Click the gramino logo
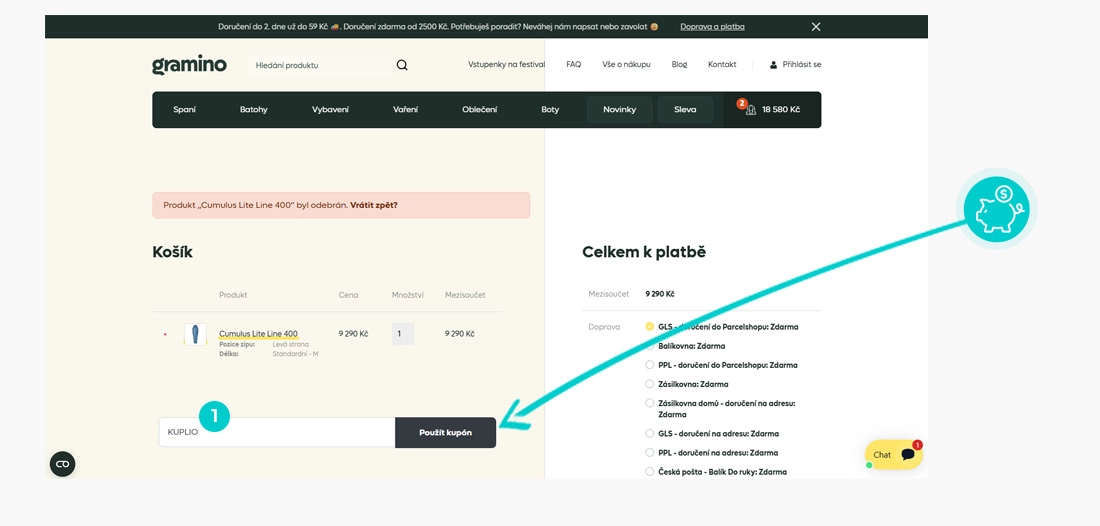This screenshot has width=1100, height=526. [x=189, y=65]
